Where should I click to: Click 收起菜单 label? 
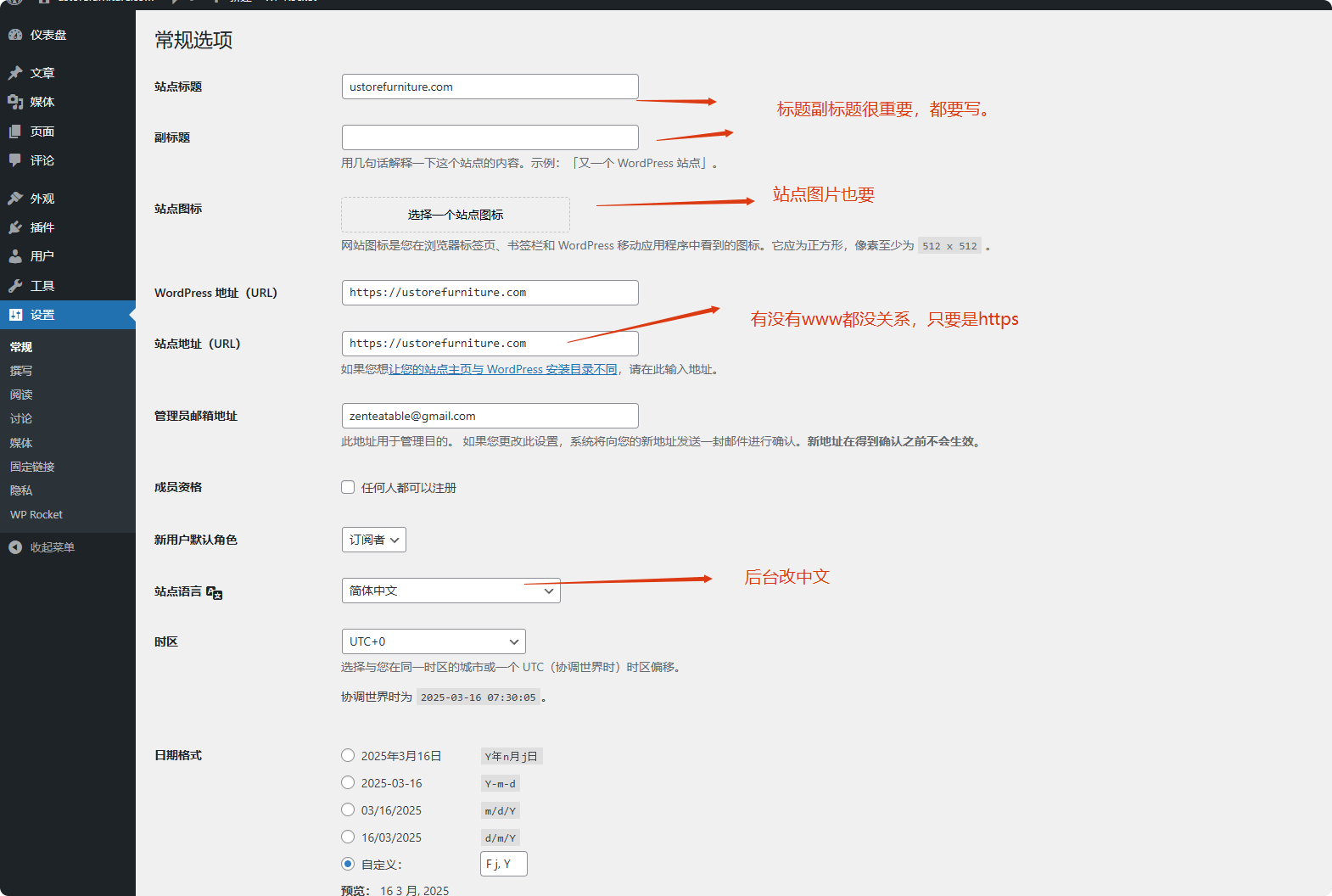pos(53,547)
